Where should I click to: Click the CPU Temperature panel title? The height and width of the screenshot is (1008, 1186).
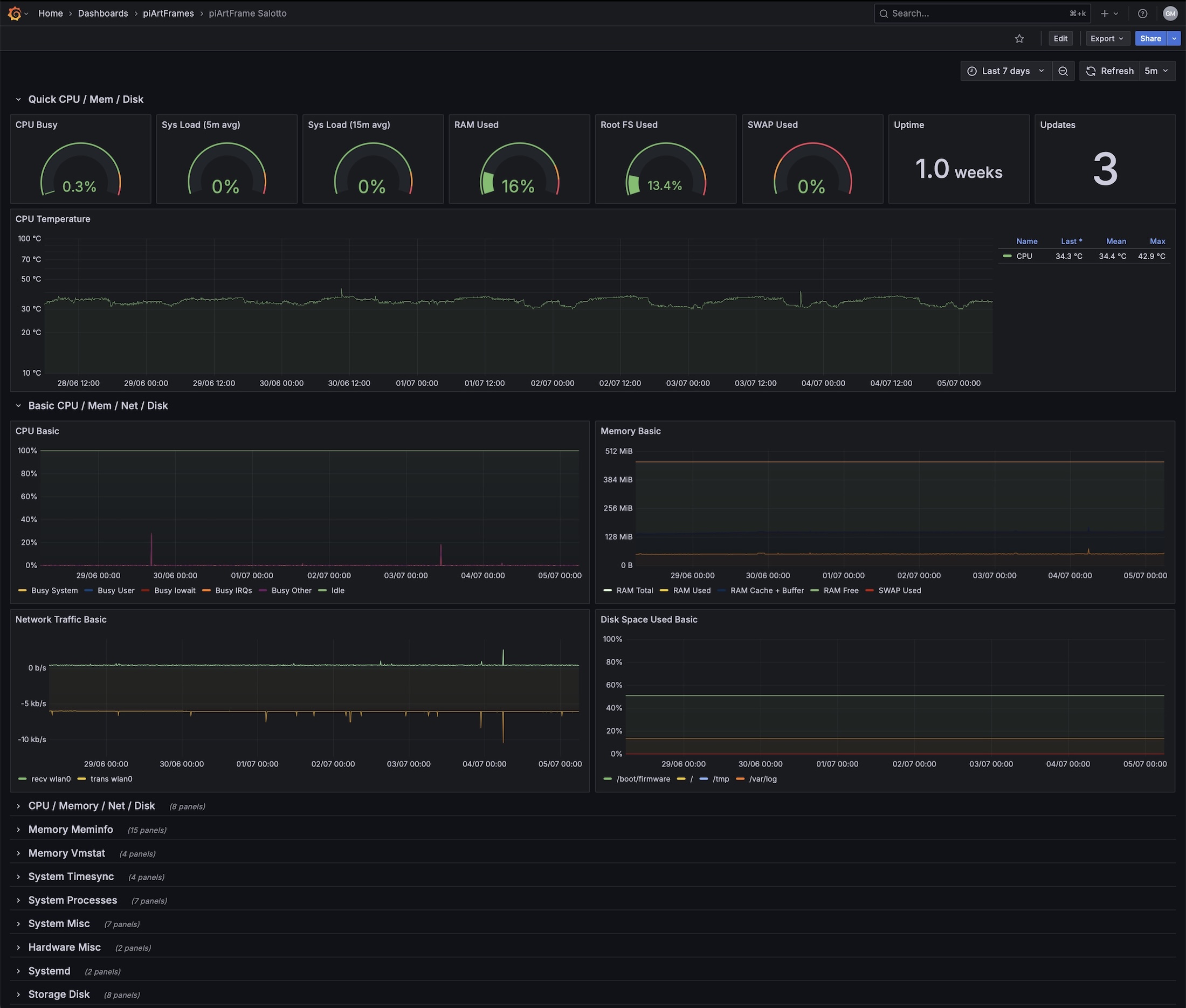pyautogui.click(x=53, y=219)
